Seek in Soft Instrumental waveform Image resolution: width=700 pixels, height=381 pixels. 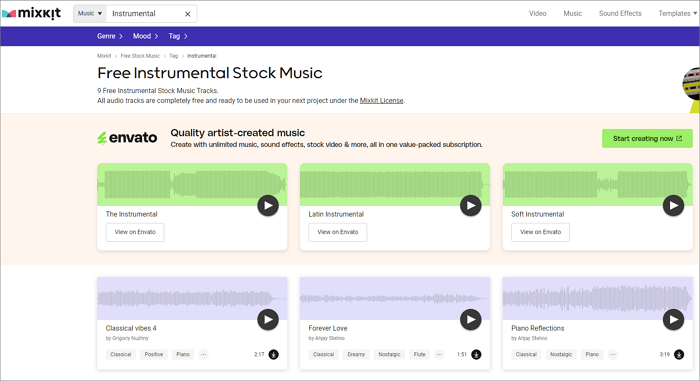click(x=597, y=184)
